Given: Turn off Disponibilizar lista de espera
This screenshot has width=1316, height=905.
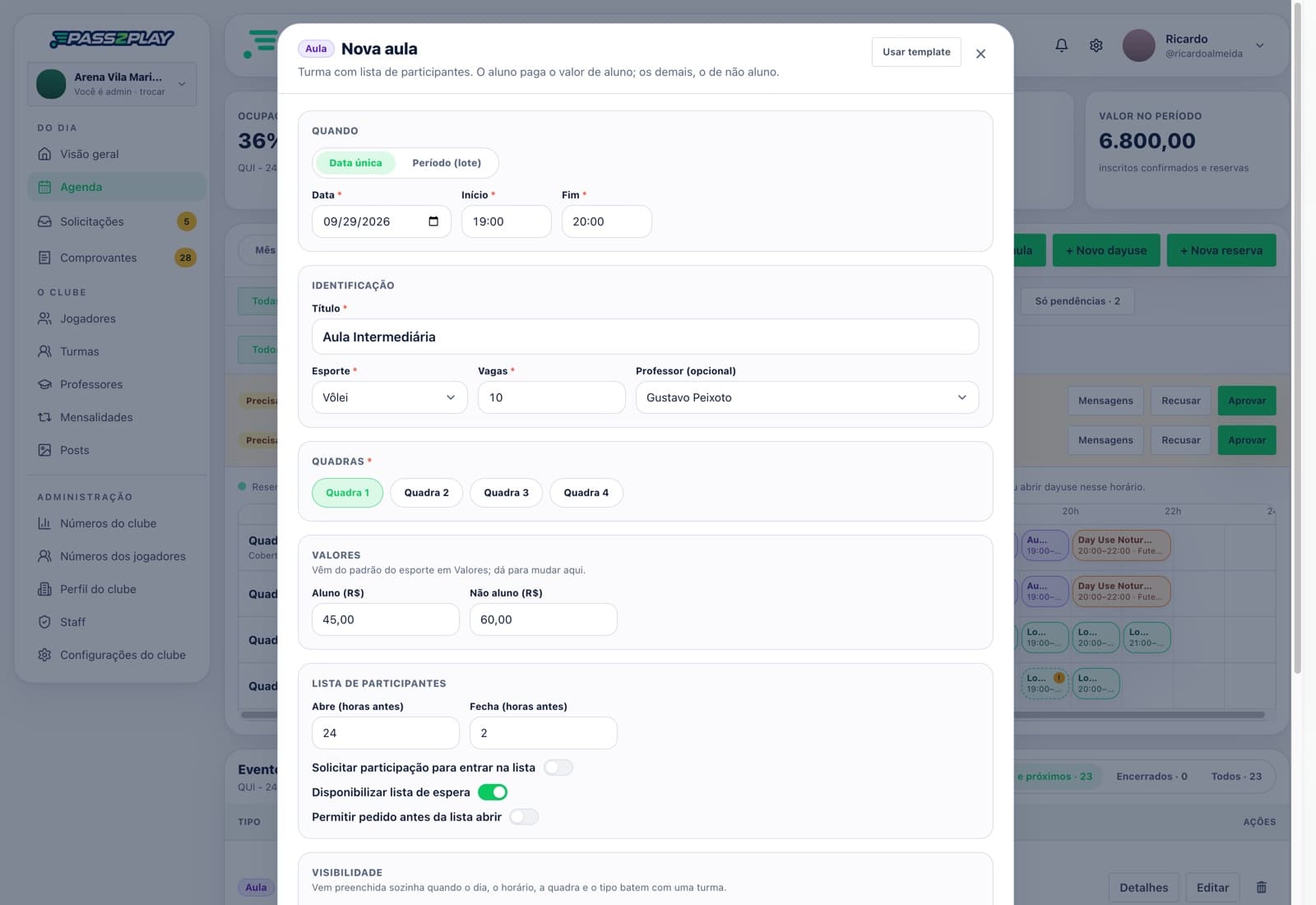Looking at the screenshot, I should pos(493,792).
